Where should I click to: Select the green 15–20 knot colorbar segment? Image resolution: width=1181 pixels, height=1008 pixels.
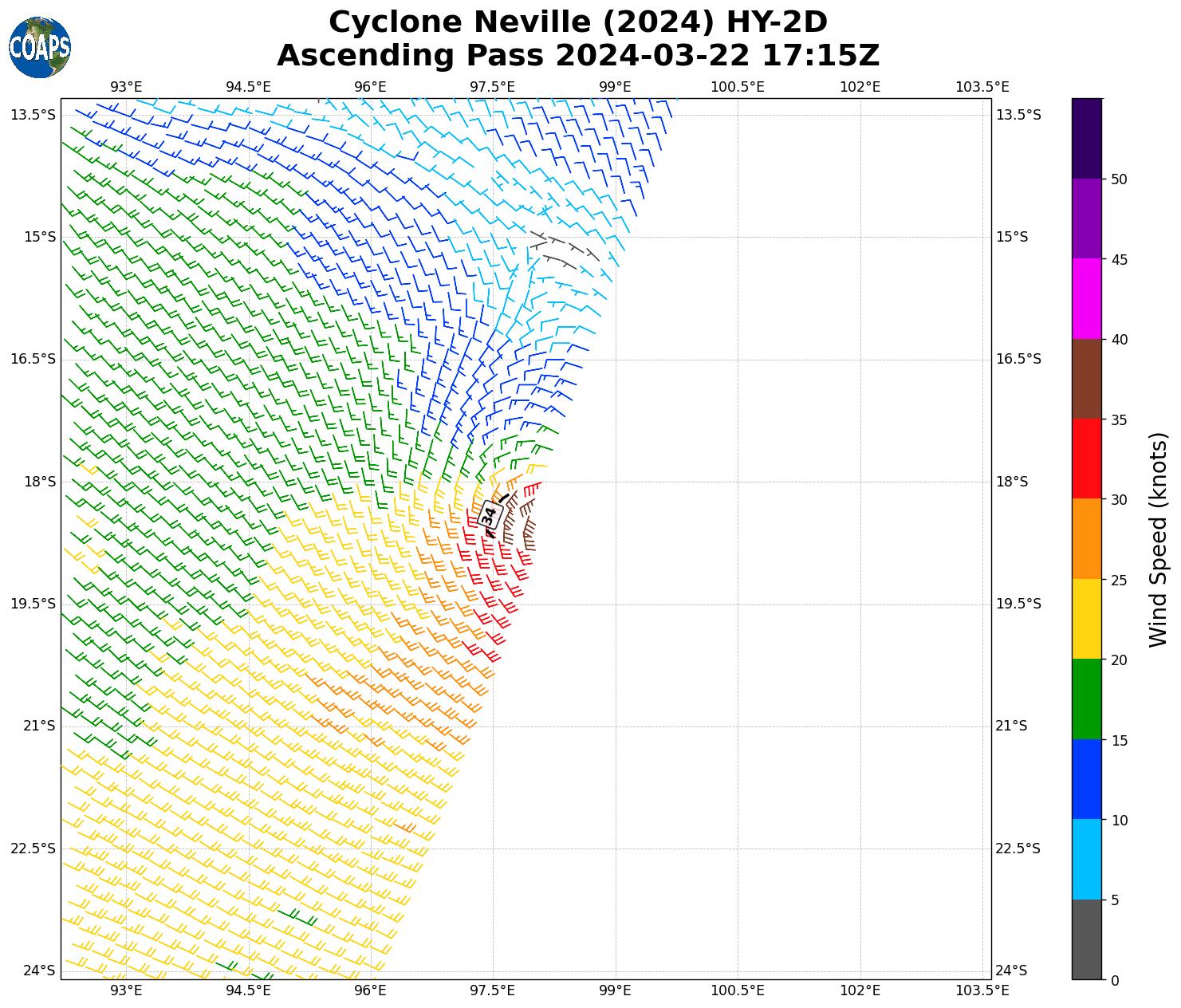(x=1086, y=699)
